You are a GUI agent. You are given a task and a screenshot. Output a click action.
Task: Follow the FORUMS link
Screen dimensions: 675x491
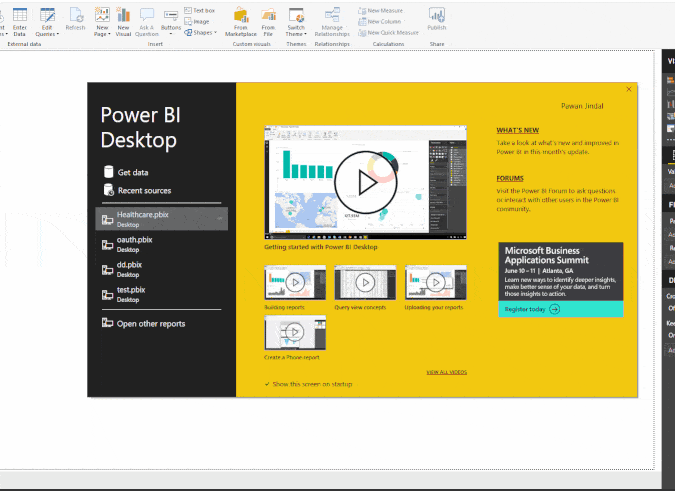click(510, 178)
